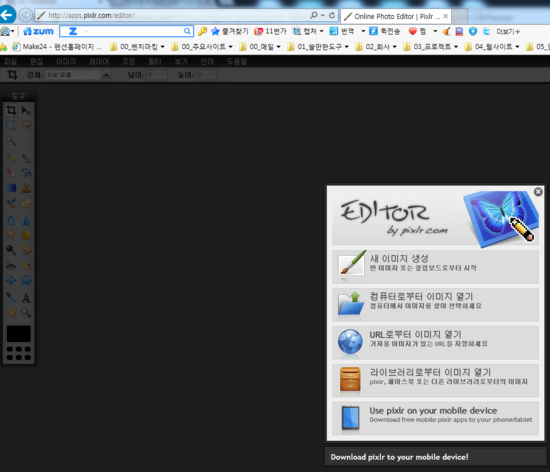Select the Spot Heal bandage tool
The width and height of the screenshot is (550, 472).
click(x=26, y=266)
